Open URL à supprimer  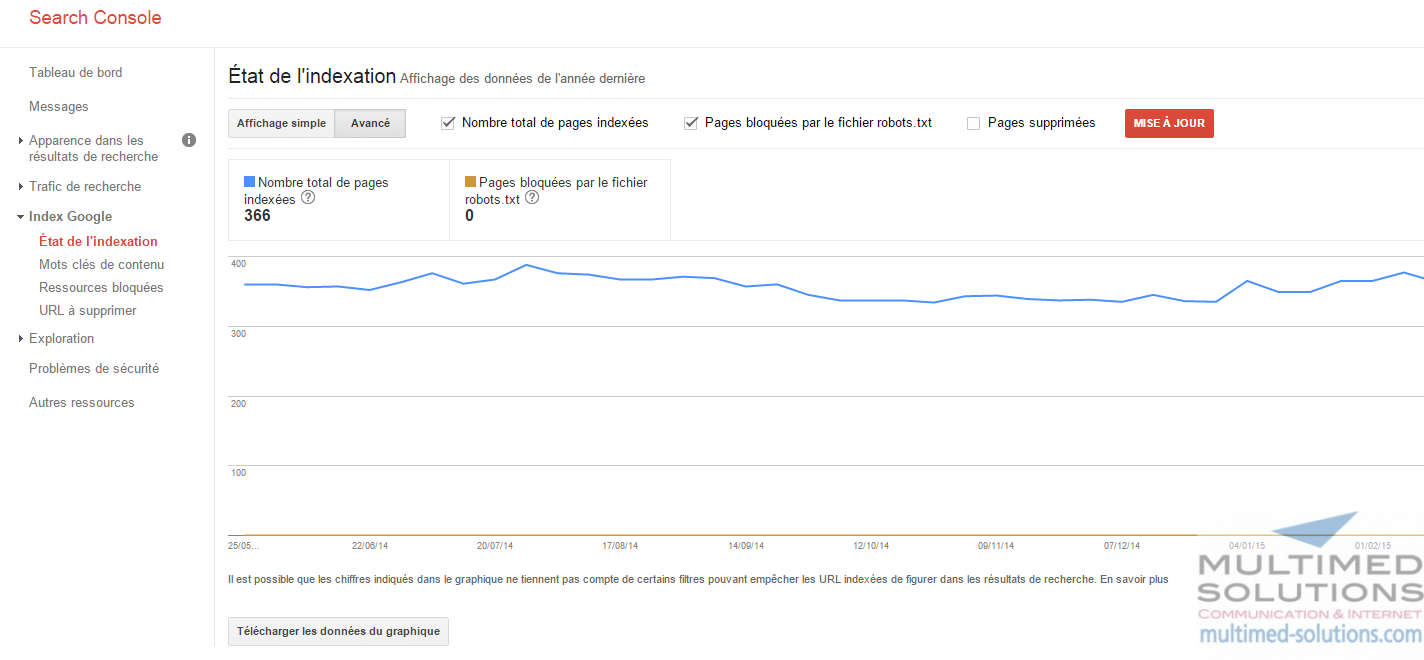[88, 311]
